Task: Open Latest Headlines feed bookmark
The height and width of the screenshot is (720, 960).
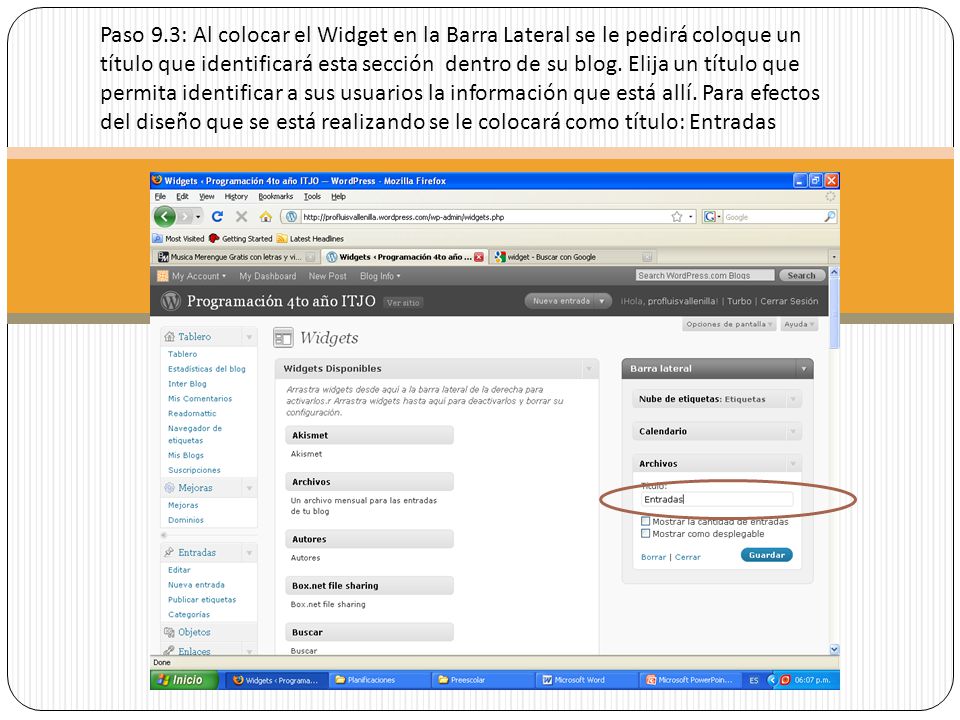Action: coord(310,239)
